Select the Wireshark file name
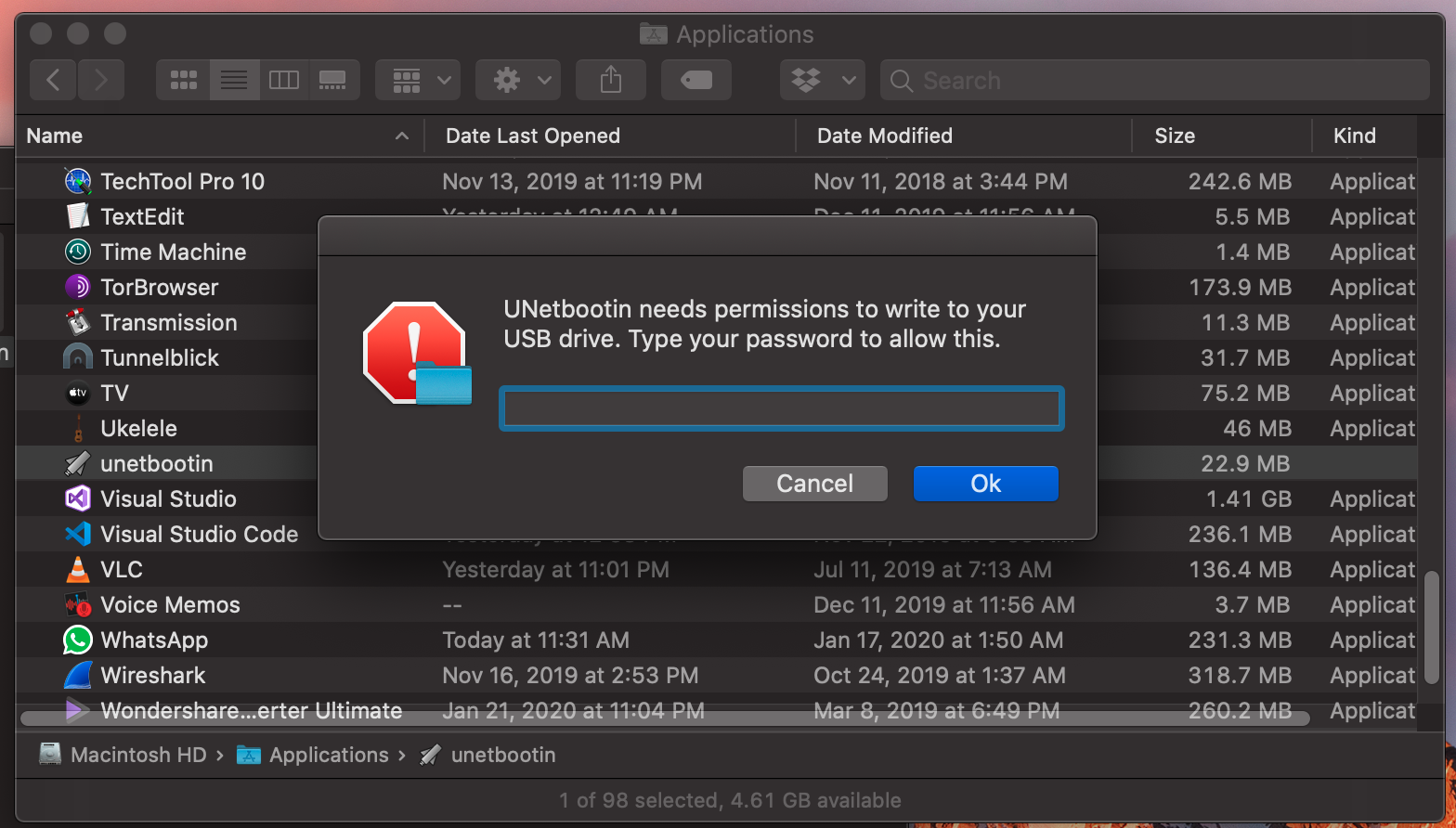 [153, 675]
